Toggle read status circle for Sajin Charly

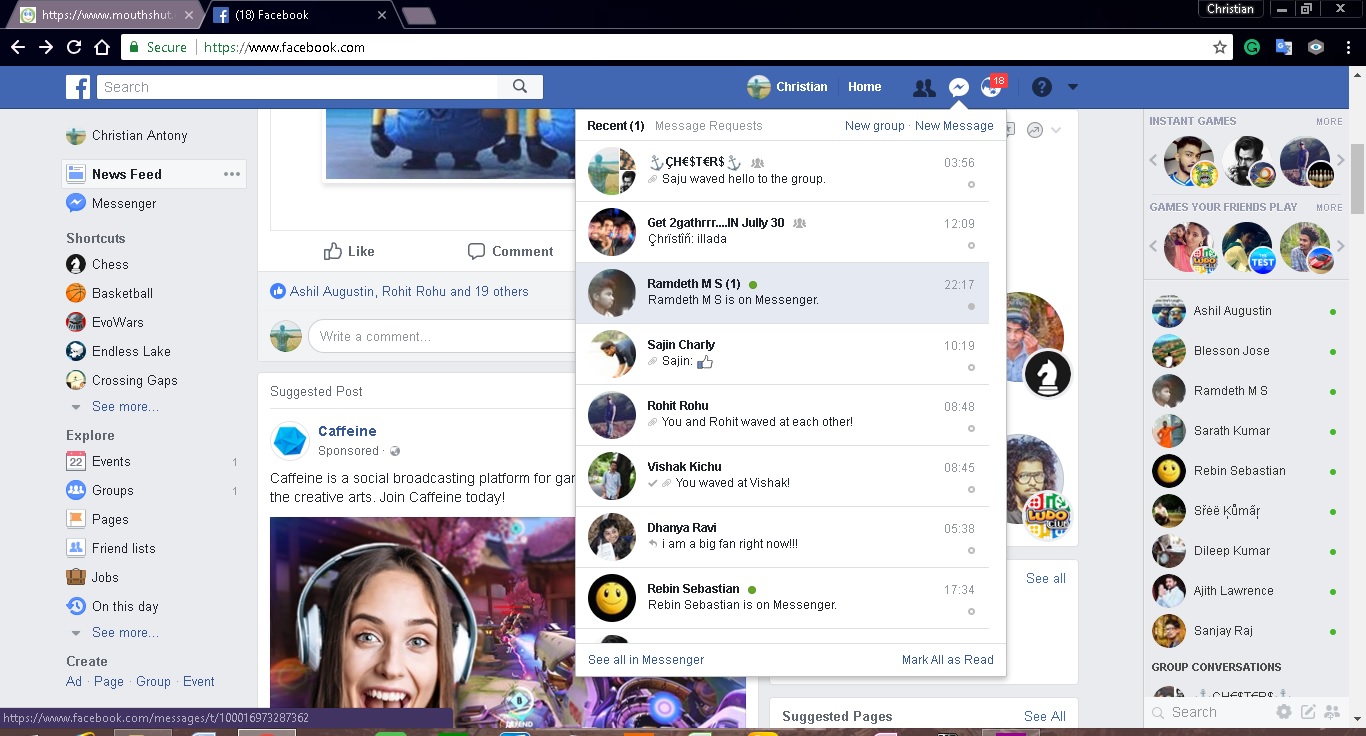(x=970, y=368)
